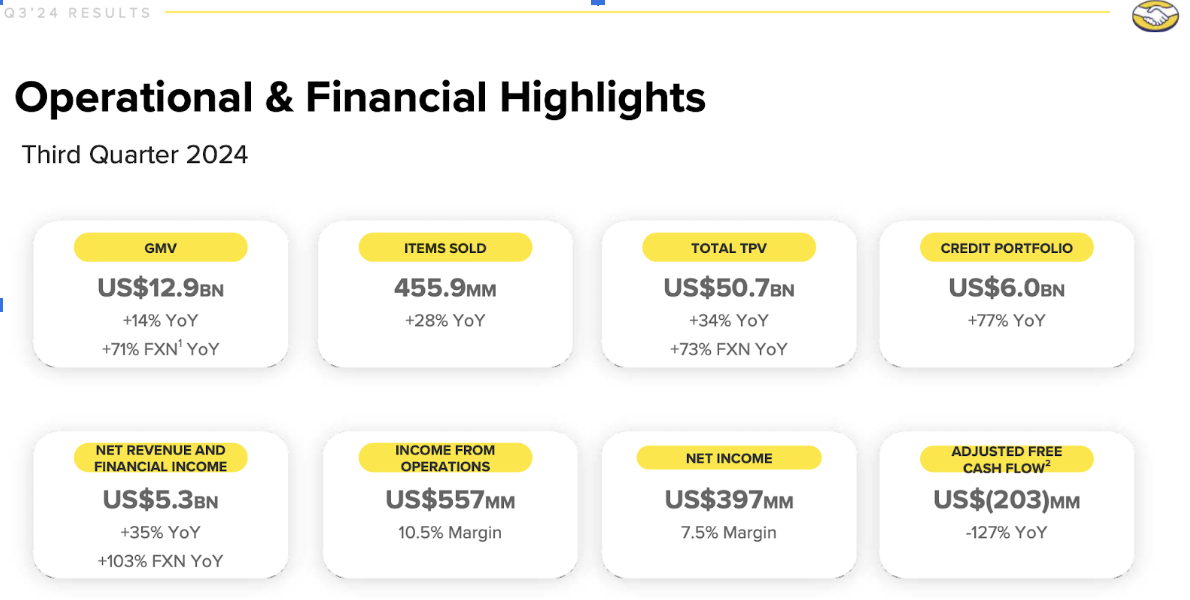This screenshot has height=600, width=1190.
Task: Click the Third Quarter 2024 subtitle
Action: click(x=135, y=155)
